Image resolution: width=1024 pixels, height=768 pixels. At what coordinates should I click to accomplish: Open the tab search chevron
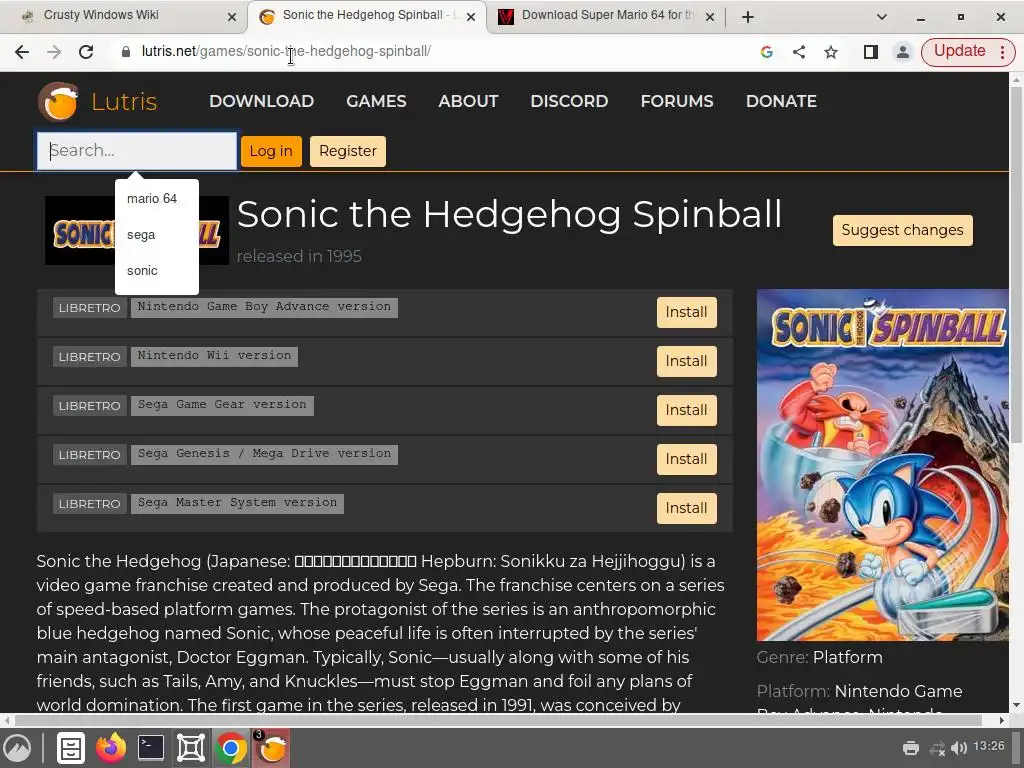tap(882, 17)
